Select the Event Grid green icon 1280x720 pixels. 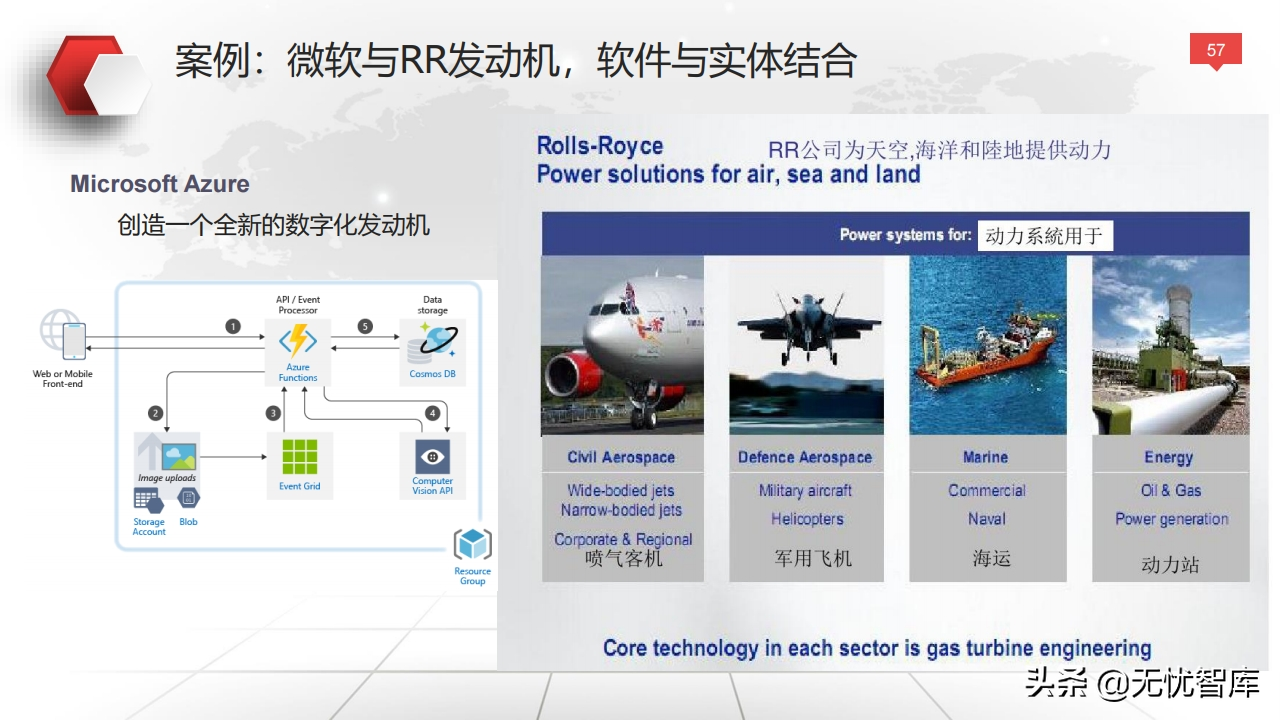click(299, 457)
